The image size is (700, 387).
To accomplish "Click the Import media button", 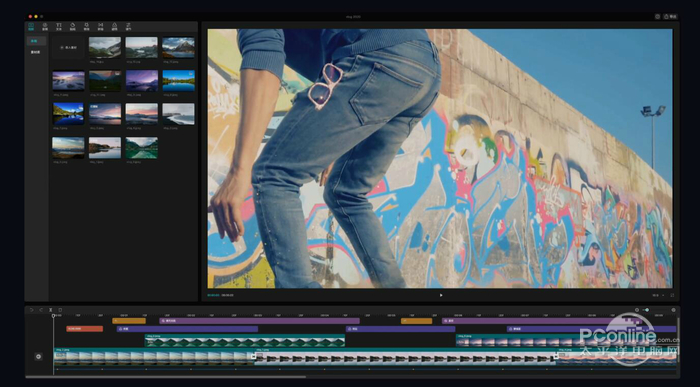I will point(68,47).
